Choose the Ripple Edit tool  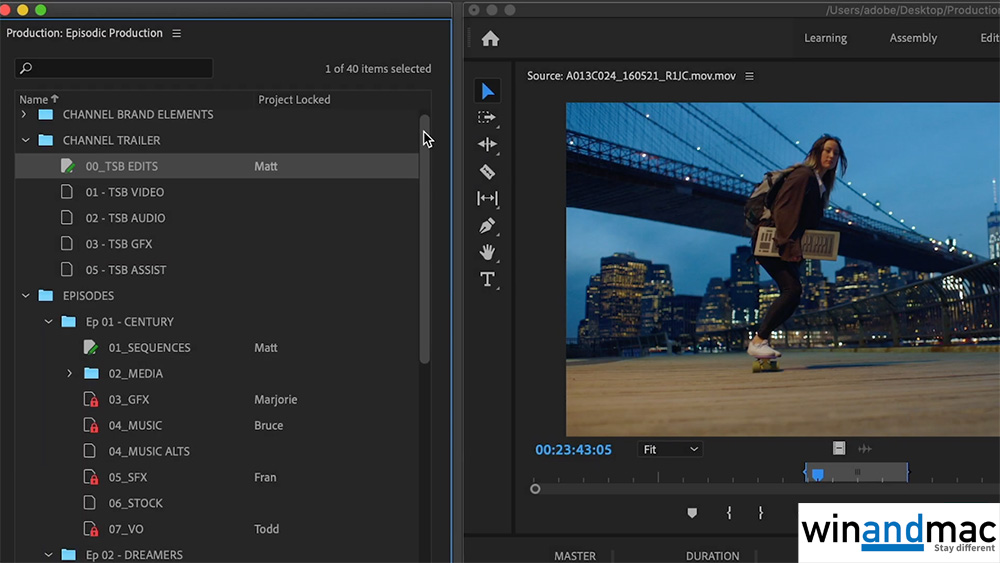(x=487, y=145)
